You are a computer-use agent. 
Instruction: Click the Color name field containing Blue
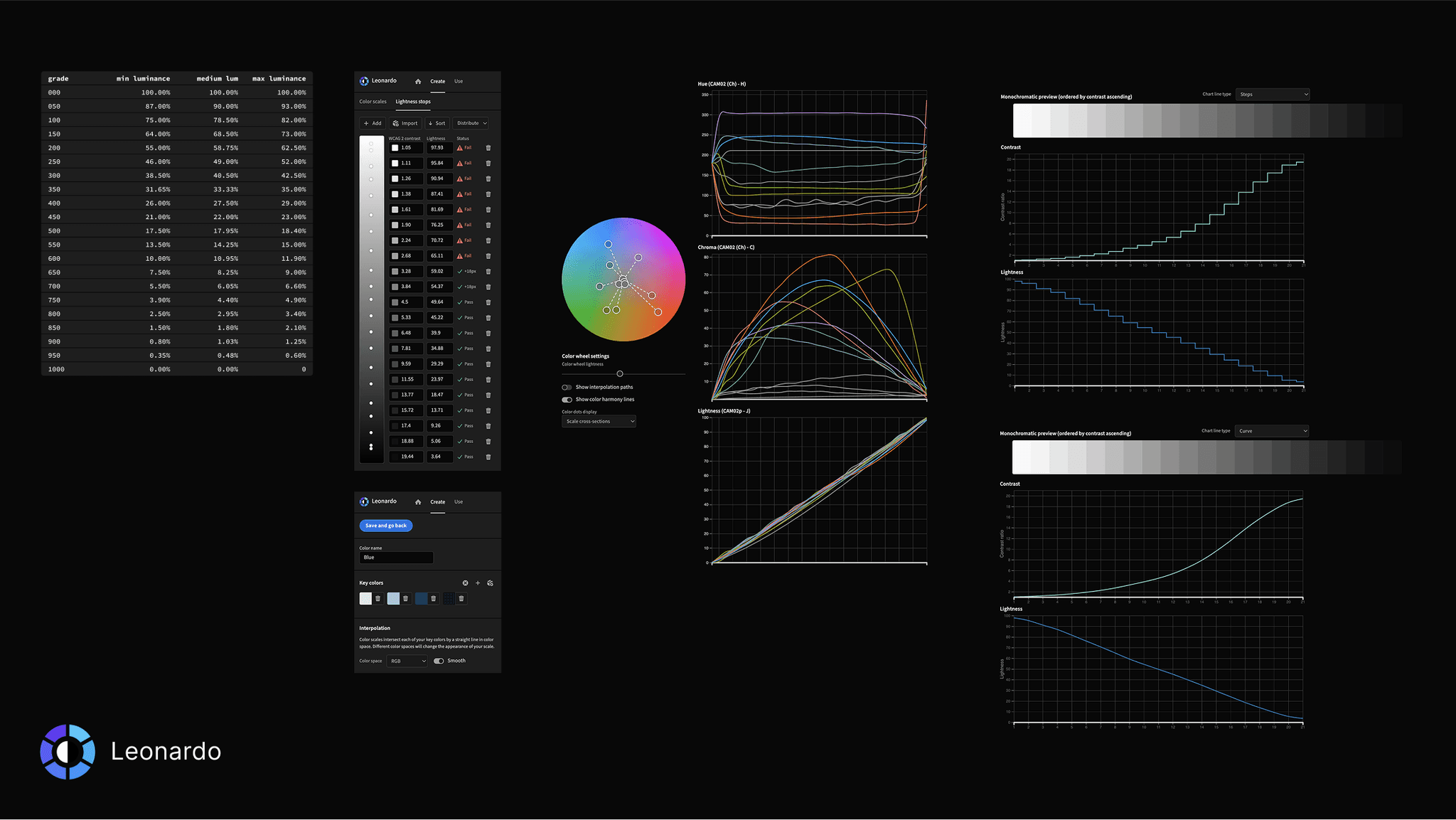(x=396, y=558)
